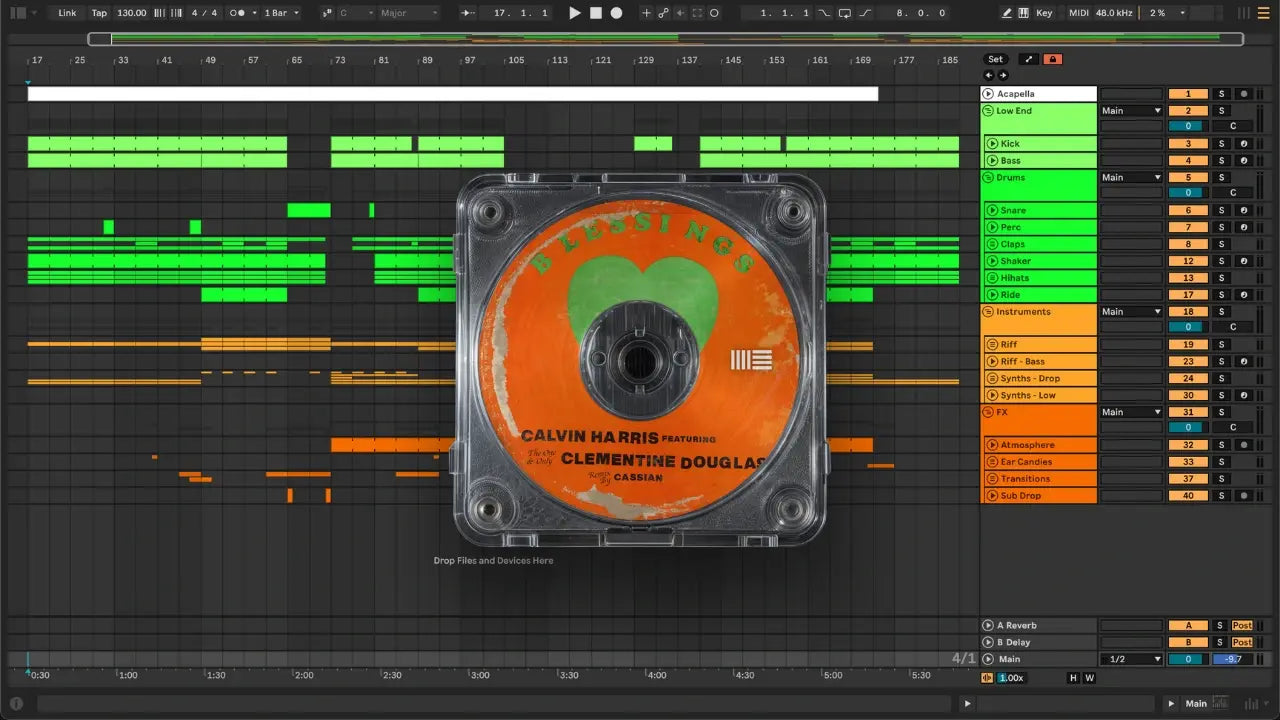Click the Stop button in transport

[595, 13]
